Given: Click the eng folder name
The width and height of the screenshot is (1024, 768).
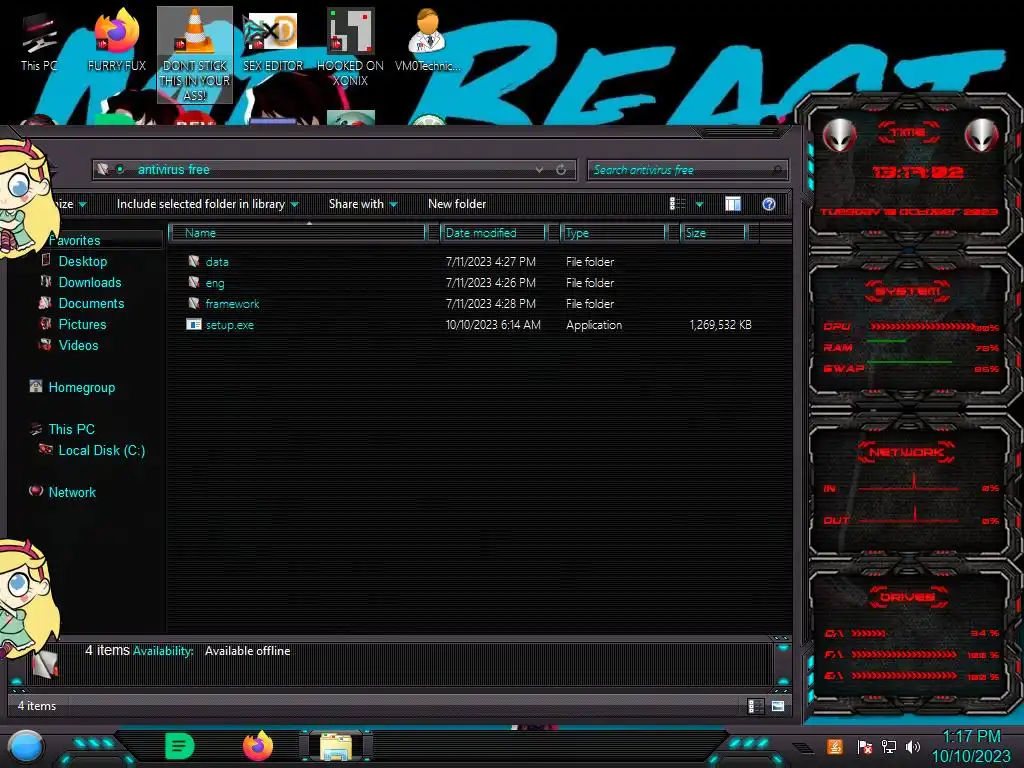Looking at the screenshot, I should click(x=215, y=283).
